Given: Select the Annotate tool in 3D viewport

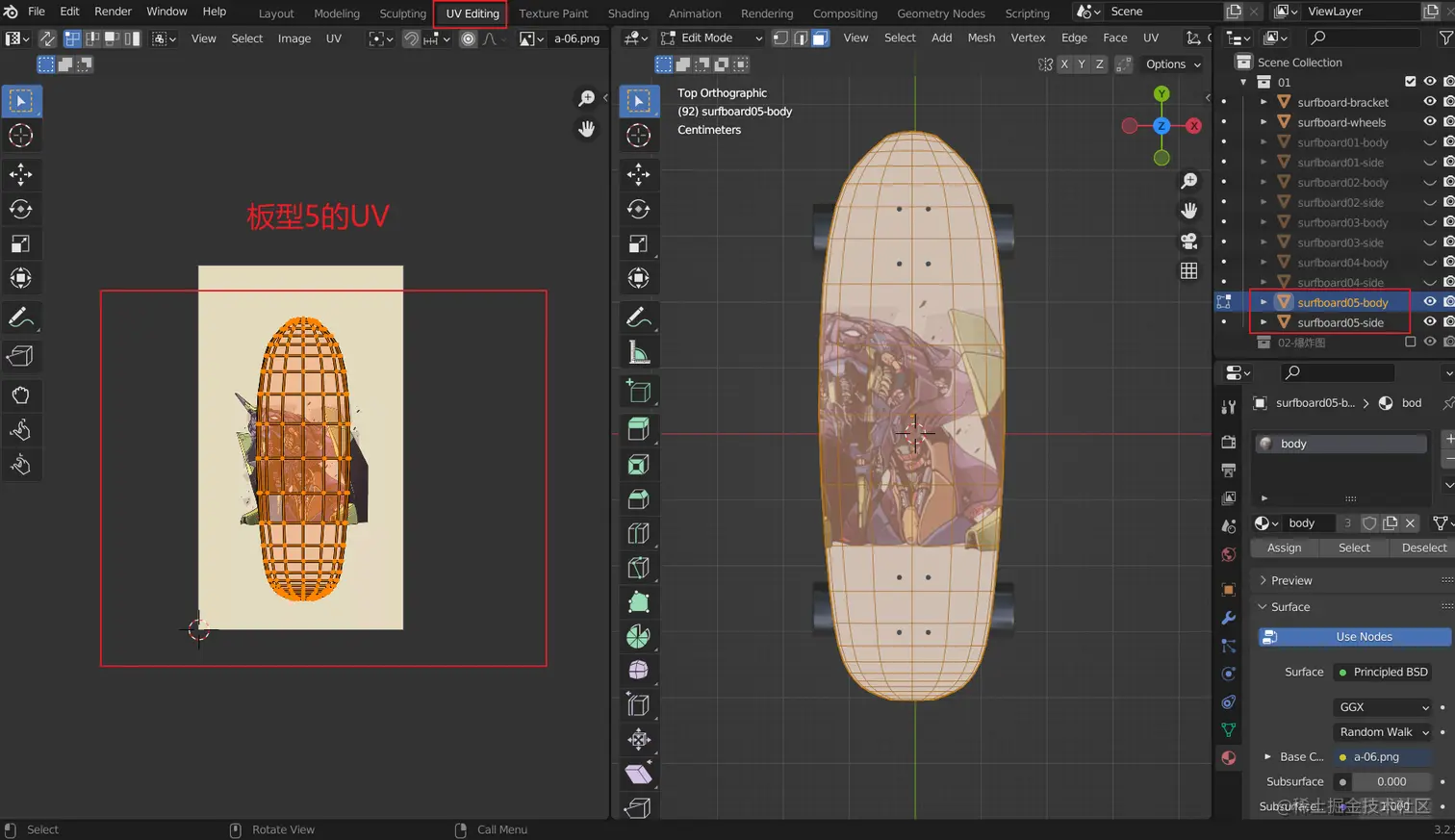Looking at the screenshot, I should 638,317.
